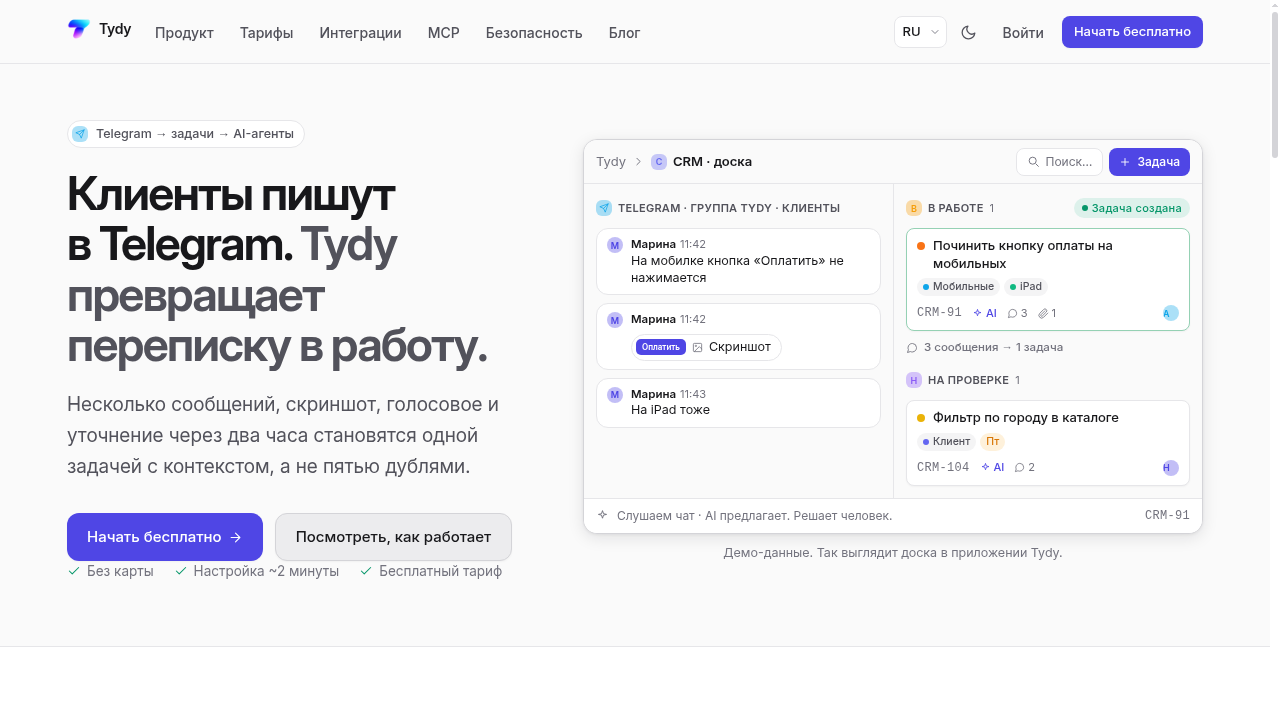
Task: Toggle dark mode moon icon
Action: [968, 32]
